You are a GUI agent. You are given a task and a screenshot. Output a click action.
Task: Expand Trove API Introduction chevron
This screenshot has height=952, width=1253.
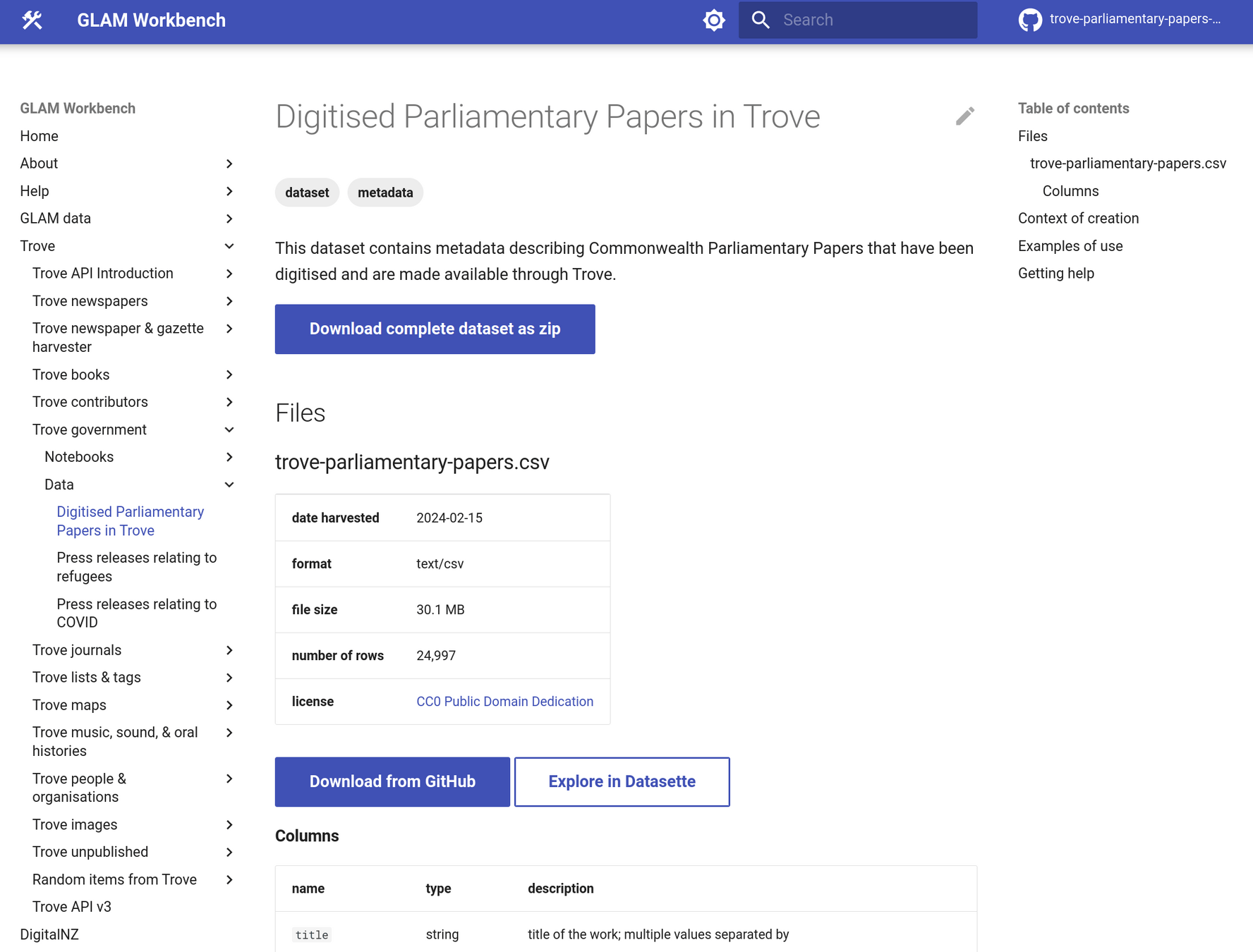(x=229, y=274)
